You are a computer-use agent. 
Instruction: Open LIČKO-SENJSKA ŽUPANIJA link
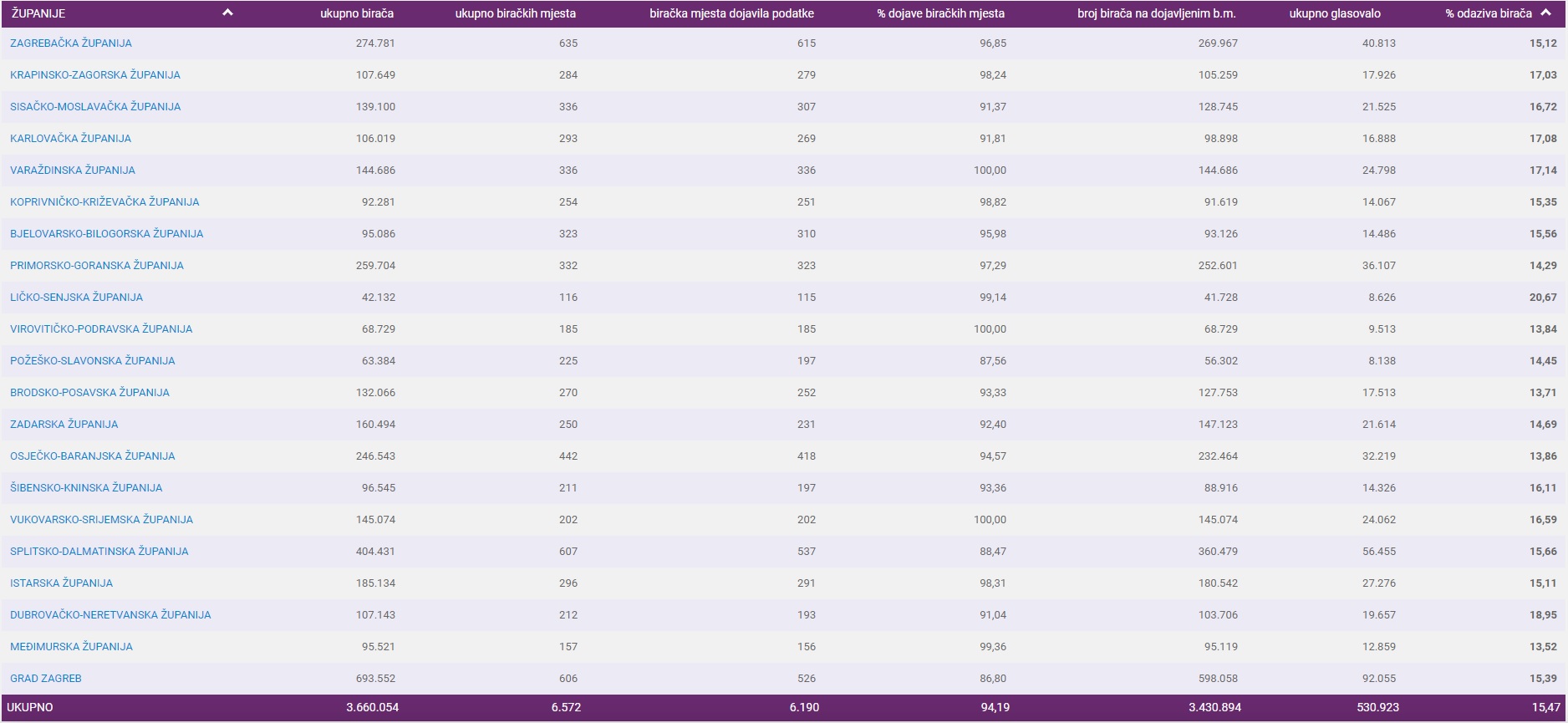click(76, 298)
